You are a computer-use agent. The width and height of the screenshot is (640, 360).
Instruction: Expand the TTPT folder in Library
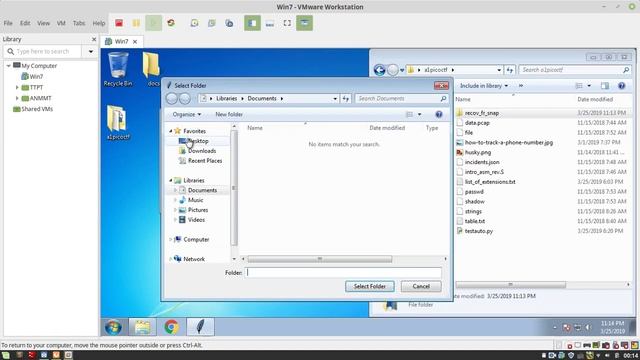[17, 87]
